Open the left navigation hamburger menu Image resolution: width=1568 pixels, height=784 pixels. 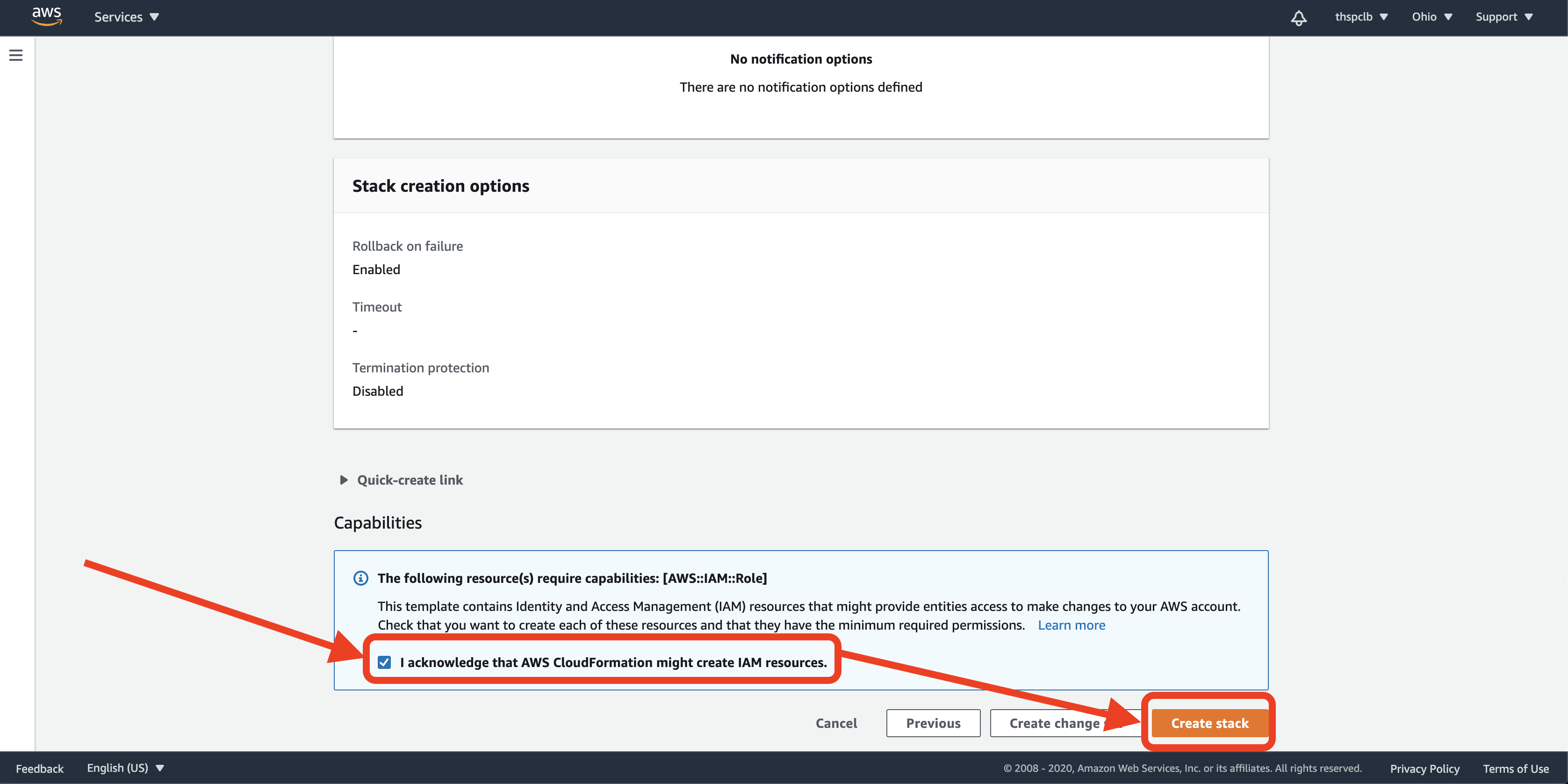(16, 56)
